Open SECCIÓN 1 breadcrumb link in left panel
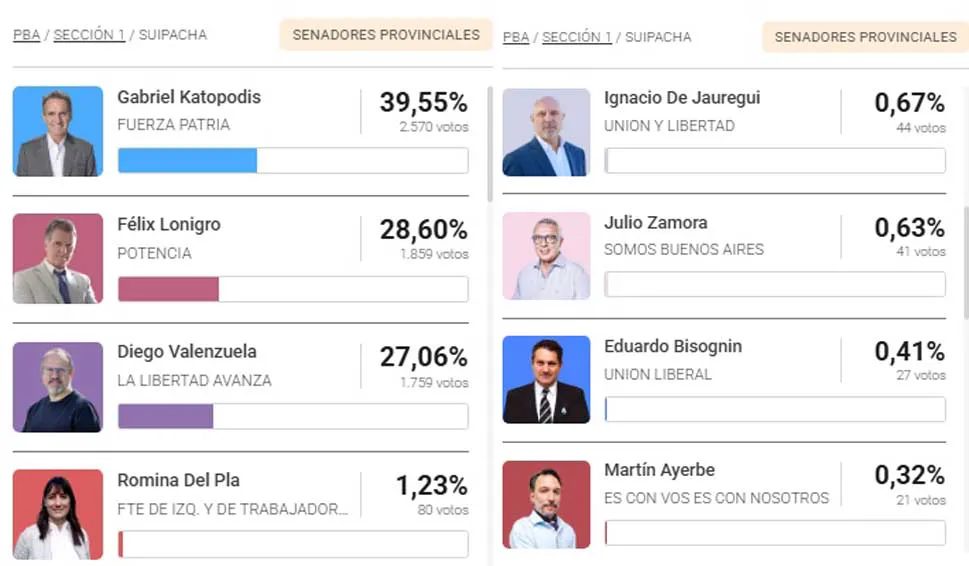The width and height of the screenshot is (969, 566). coord(89,35)
